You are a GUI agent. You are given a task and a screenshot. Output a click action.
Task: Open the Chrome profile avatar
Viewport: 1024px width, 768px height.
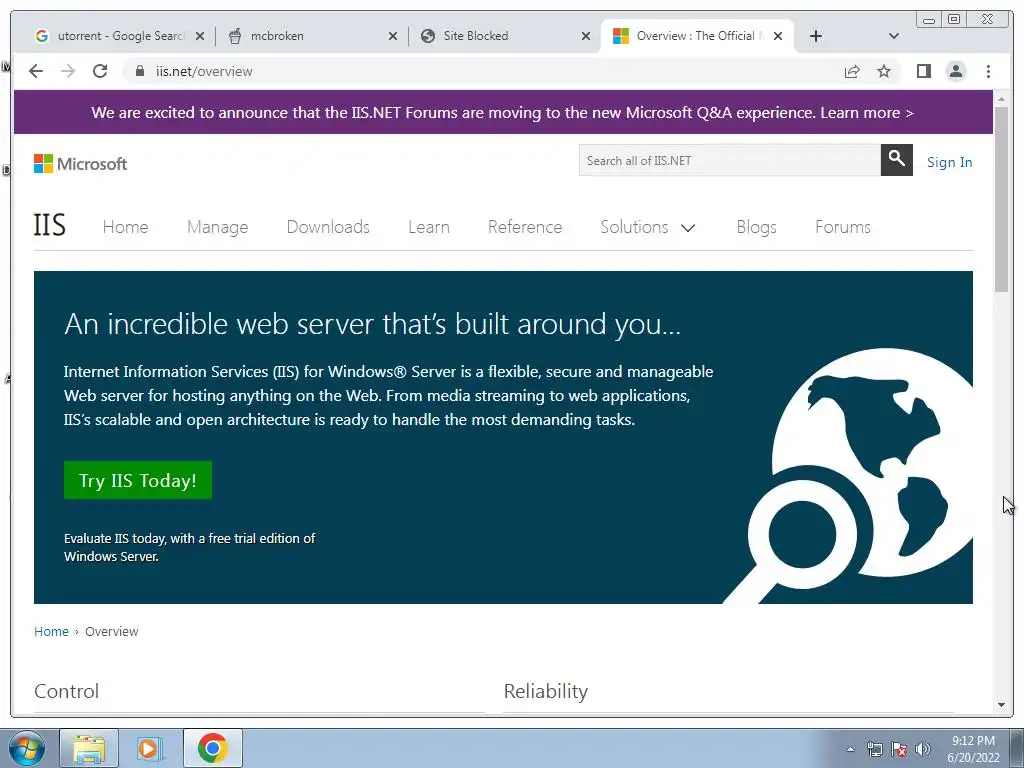956,71
